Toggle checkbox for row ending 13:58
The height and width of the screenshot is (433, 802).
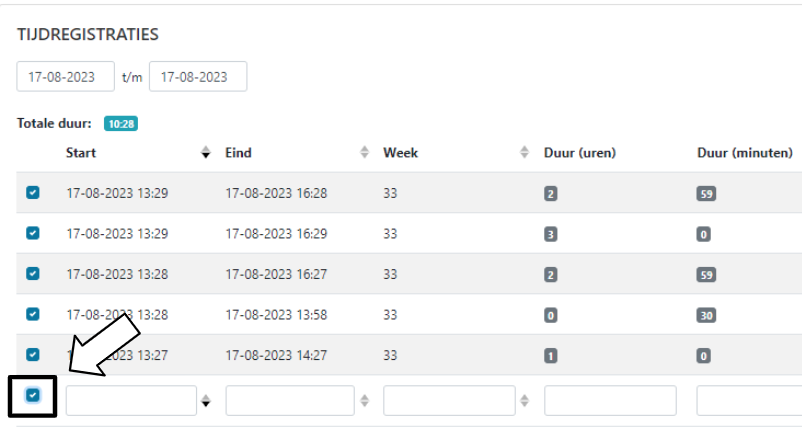pyautogui.click(x=33, y=314)
